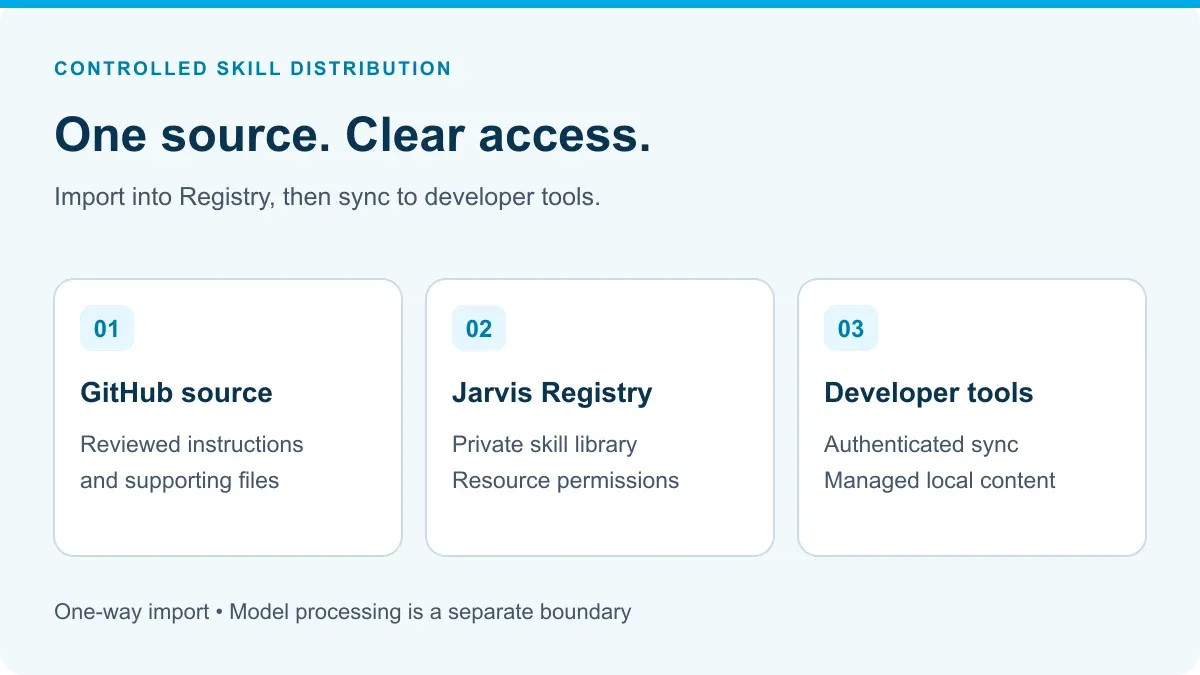The width and height of the screenshot is (1200, 675).
Task: Click the text "Authenticated sync"
Action: [x=921, y=444]
